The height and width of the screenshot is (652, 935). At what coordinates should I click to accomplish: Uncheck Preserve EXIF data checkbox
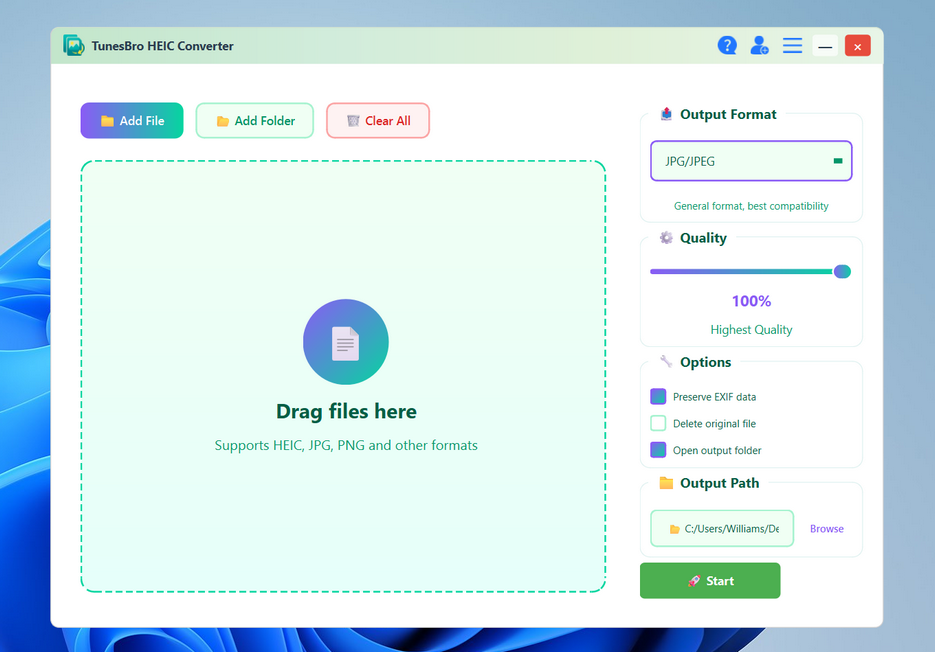pyautogui.click(x=658, y=397)
